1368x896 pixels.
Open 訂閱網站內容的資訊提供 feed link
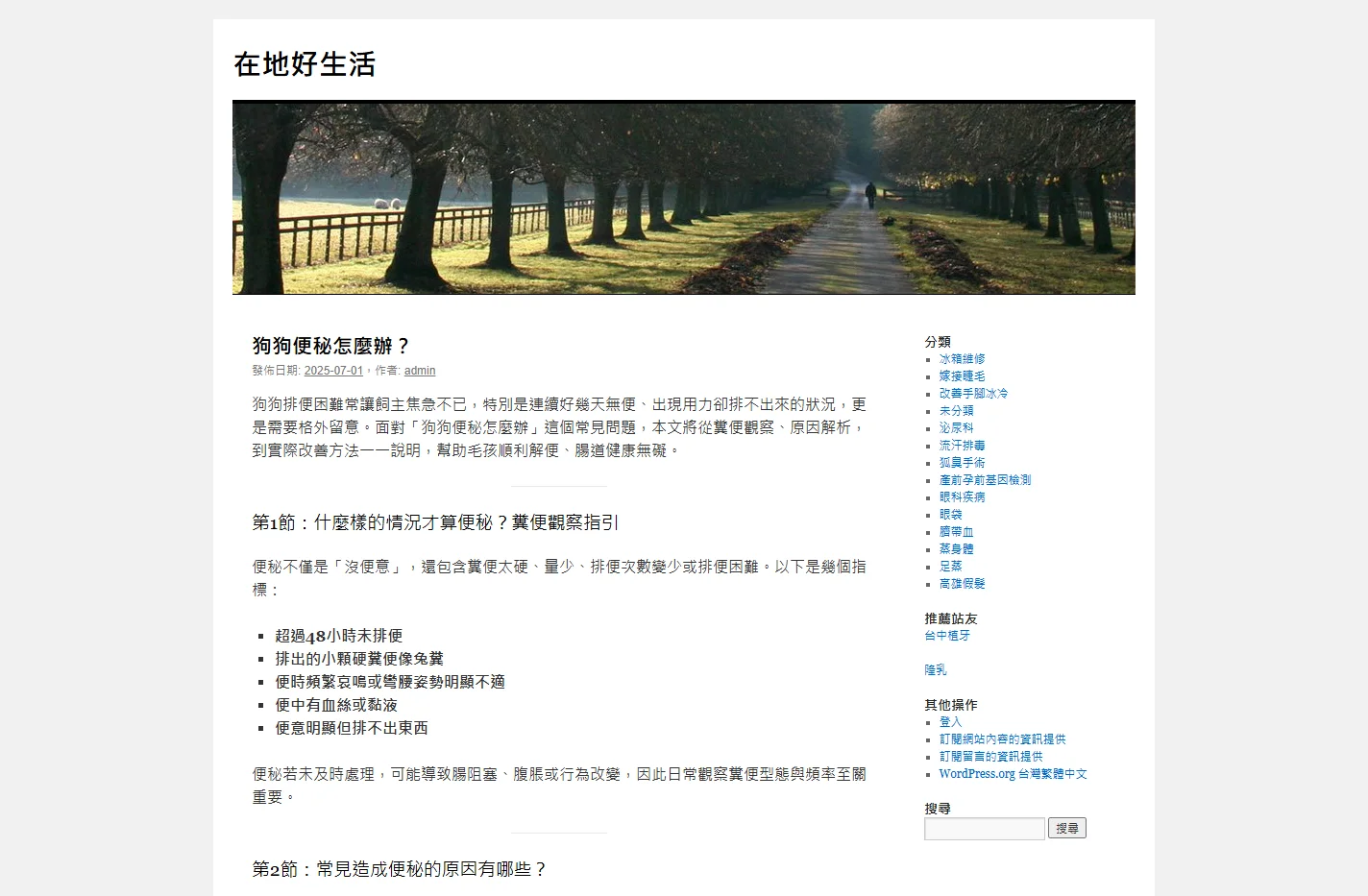1002,739
